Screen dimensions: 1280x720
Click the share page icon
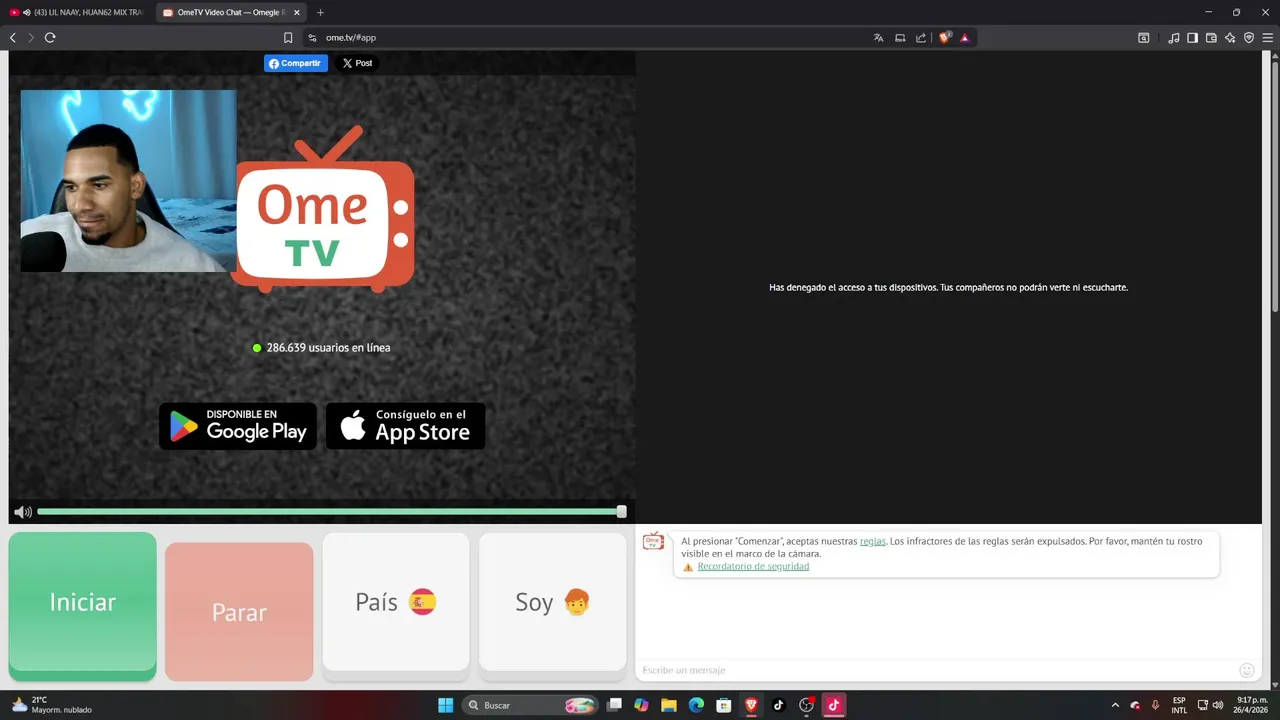(921, 37)
